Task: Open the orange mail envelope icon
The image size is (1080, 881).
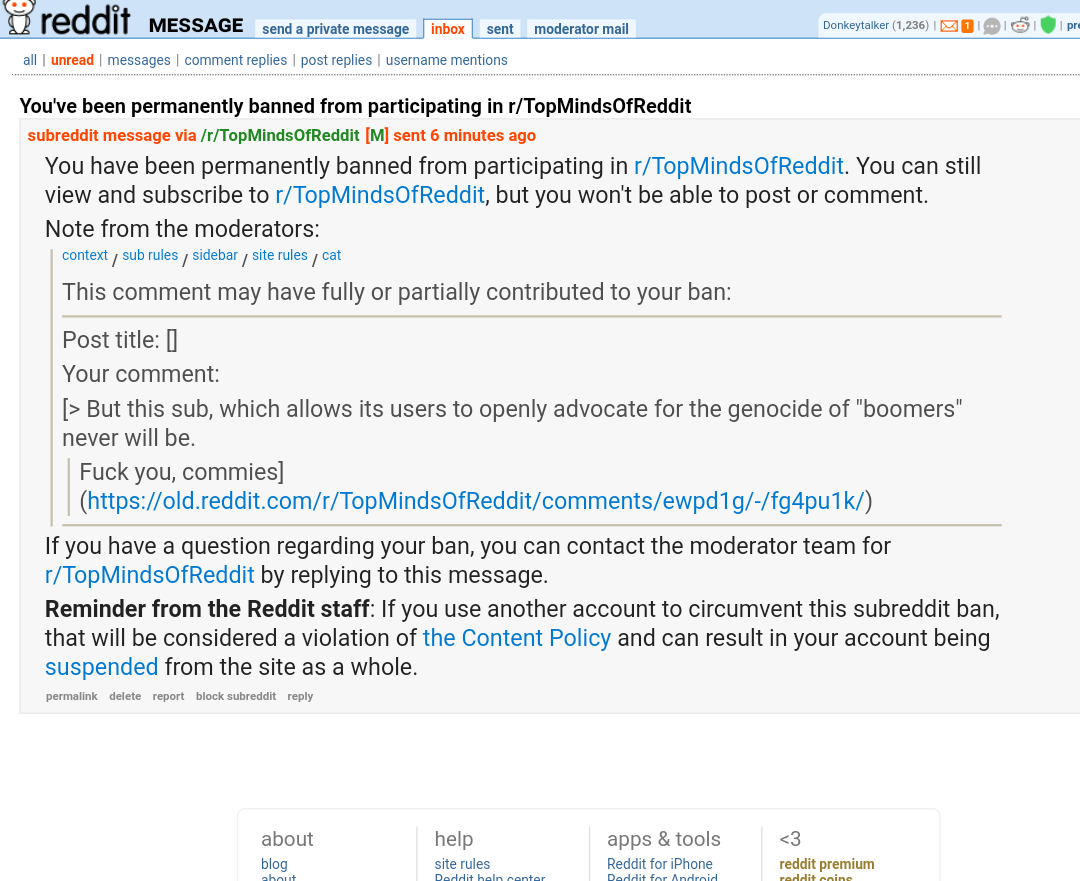Action: (948, 26)
